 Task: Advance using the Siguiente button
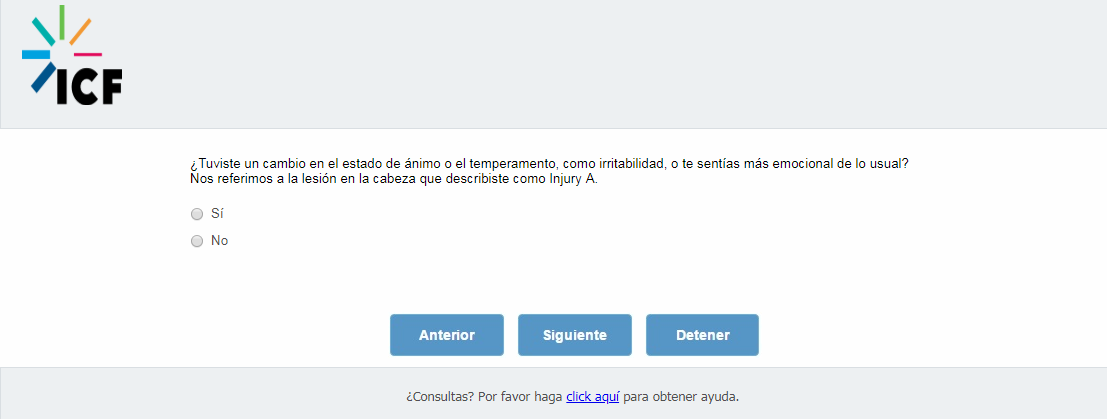coord(575,335)
